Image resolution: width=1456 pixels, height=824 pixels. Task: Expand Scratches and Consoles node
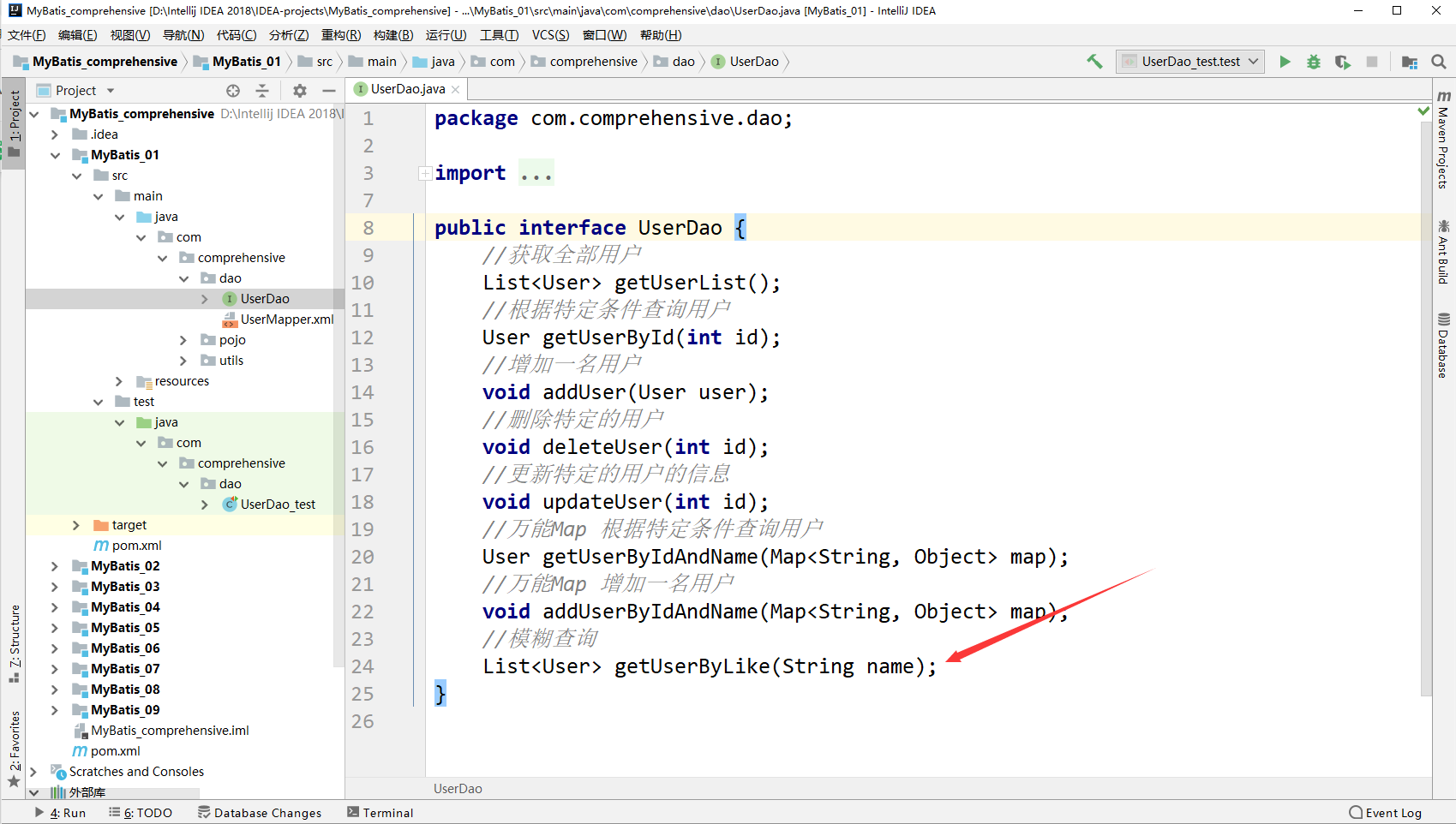pos(33,772)
